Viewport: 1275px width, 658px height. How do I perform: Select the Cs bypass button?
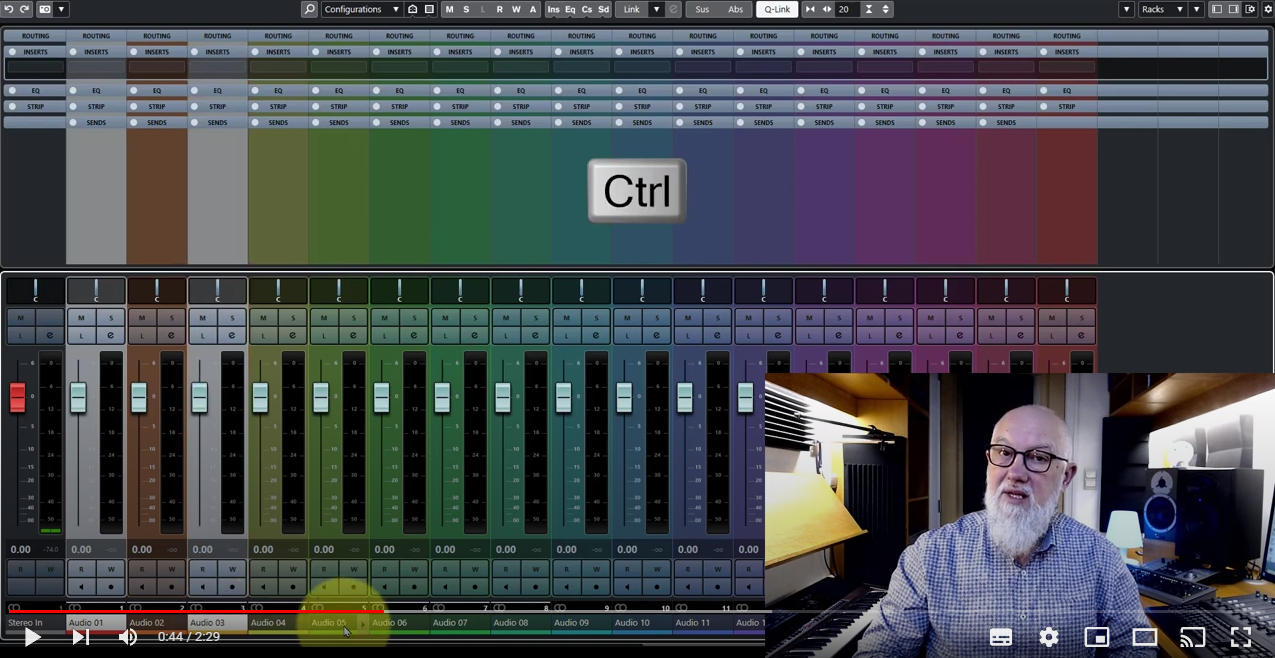coord(587,9)
